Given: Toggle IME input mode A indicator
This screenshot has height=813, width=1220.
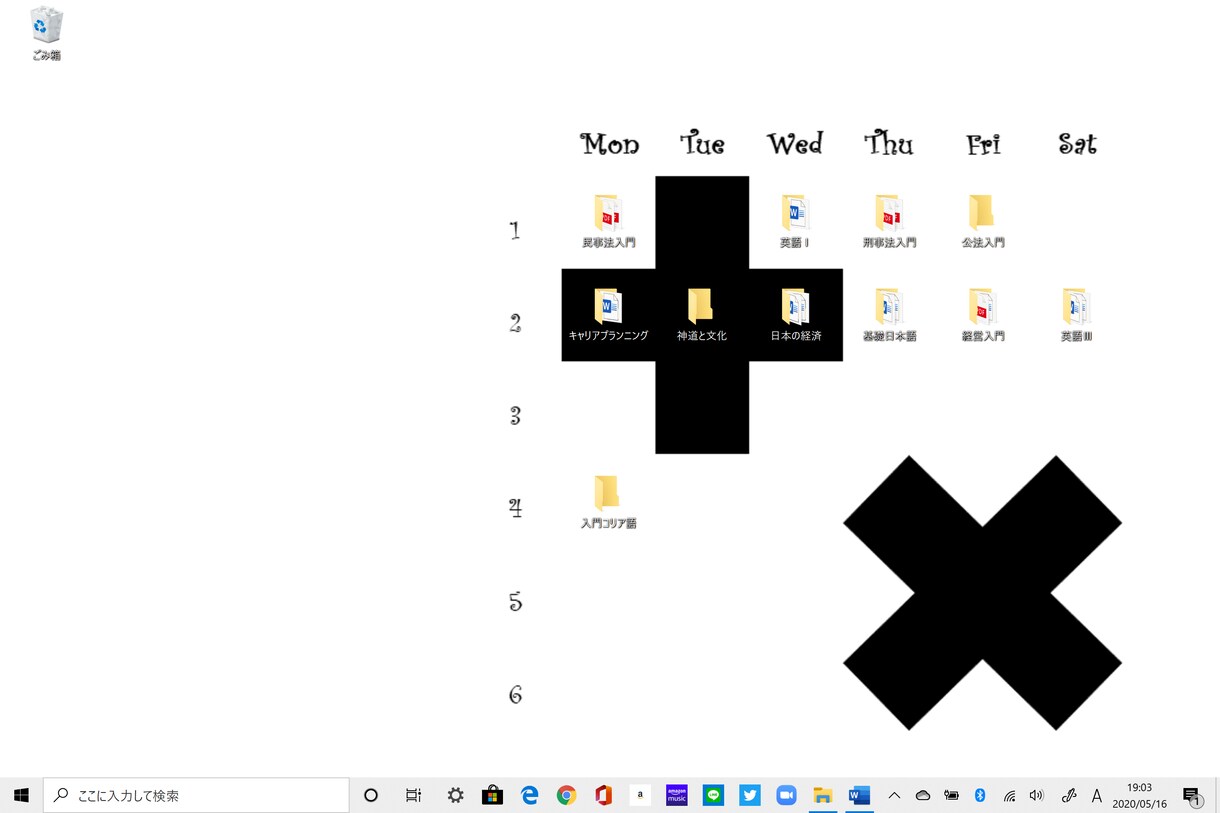Looking at the screenshot, I should click(x=1097, y=795).
